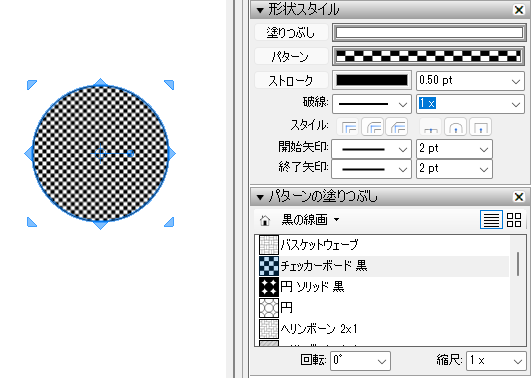
Task: Open the 縮尺 scale dropdown
Action: tap(496, 361)
